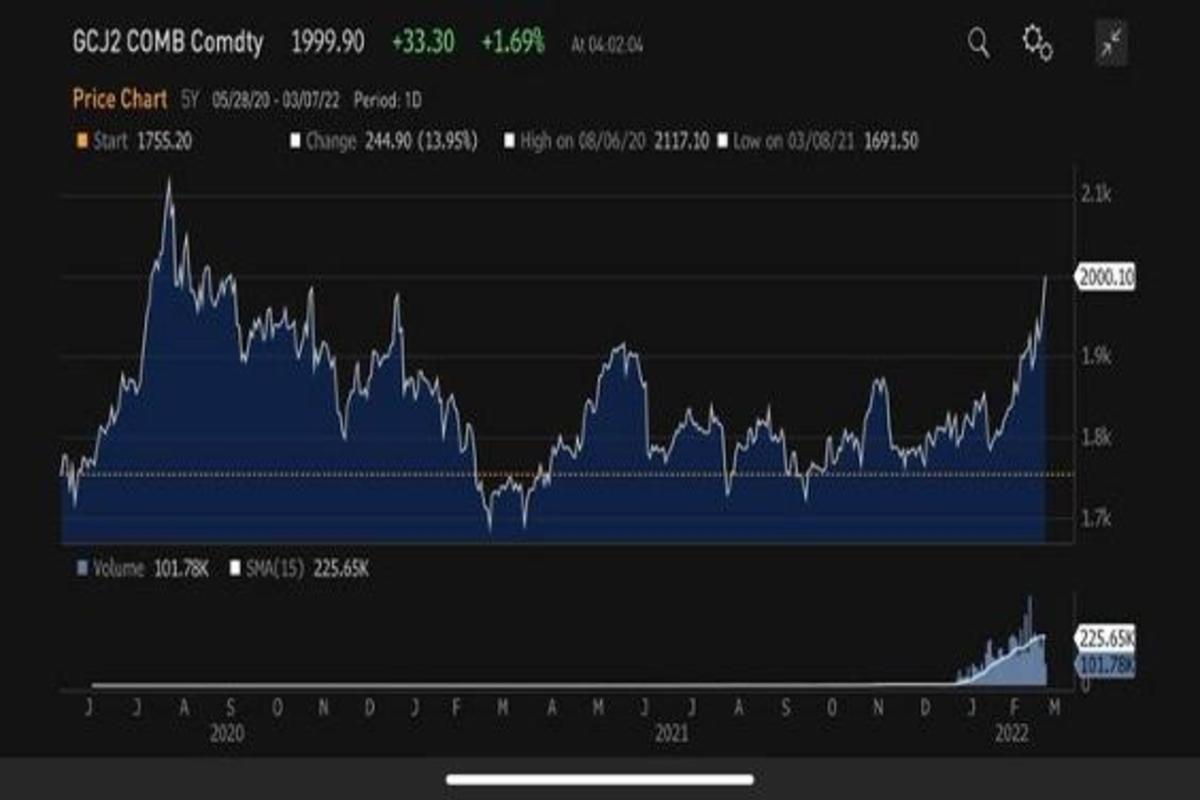Toggle the Change legend marker

pos(295,141)
